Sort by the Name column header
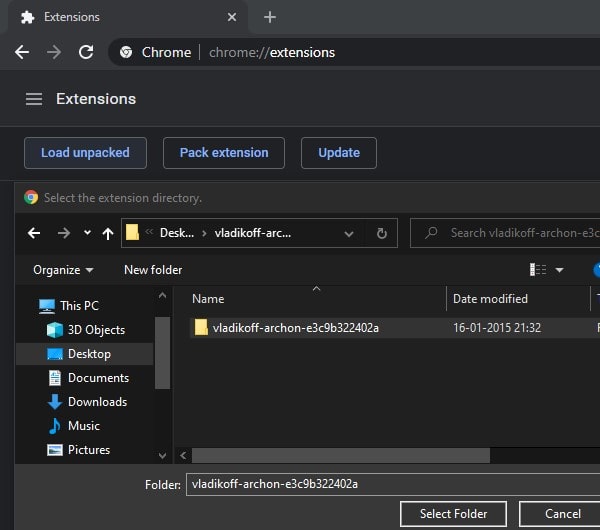 [x=208, y=299]
